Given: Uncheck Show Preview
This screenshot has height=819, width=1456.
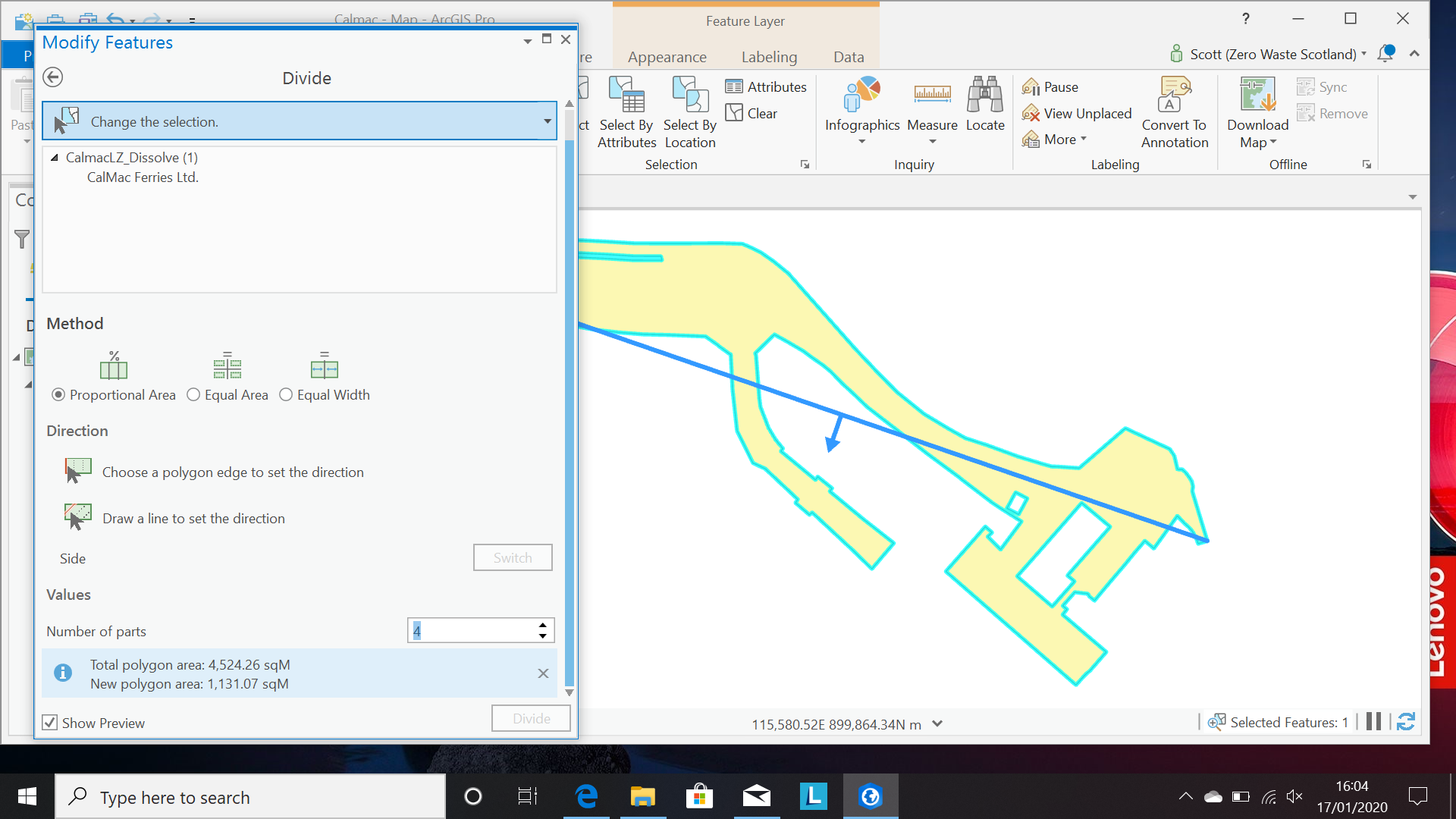Looking at the screenshot, I should click(x=49, y=722).
